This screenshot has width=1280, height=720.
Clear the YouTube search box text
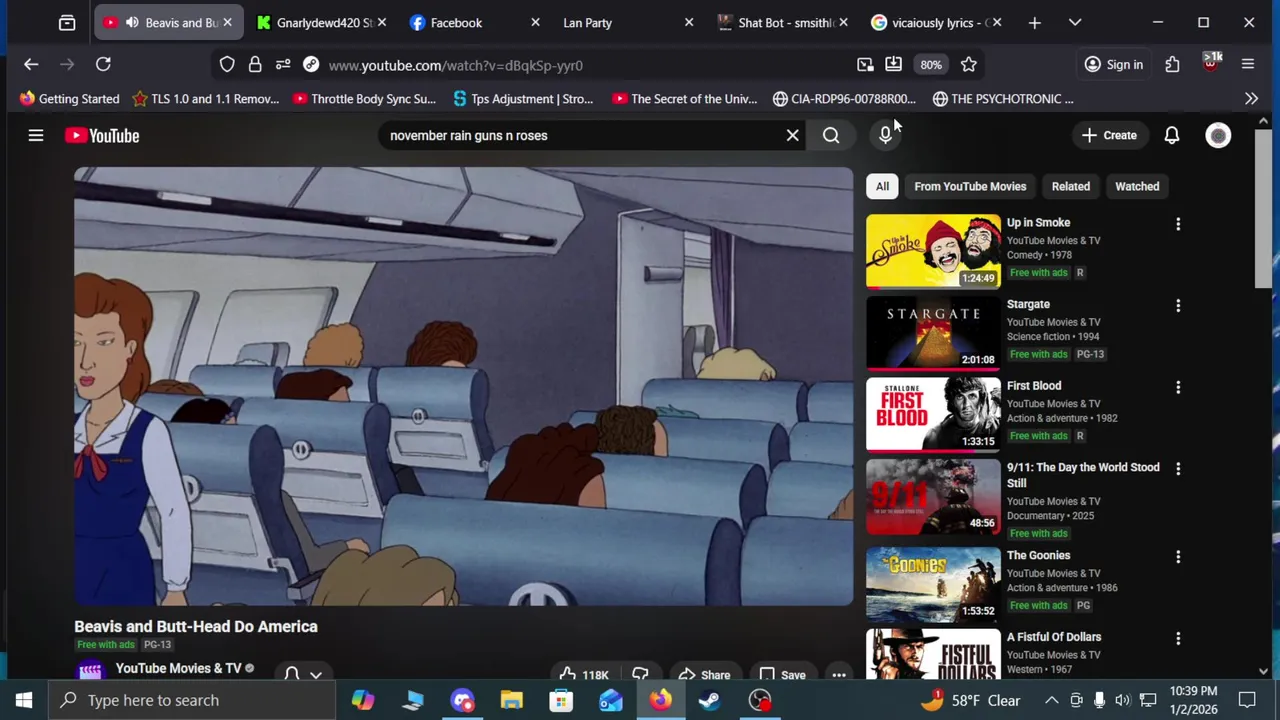pos(792,135)
